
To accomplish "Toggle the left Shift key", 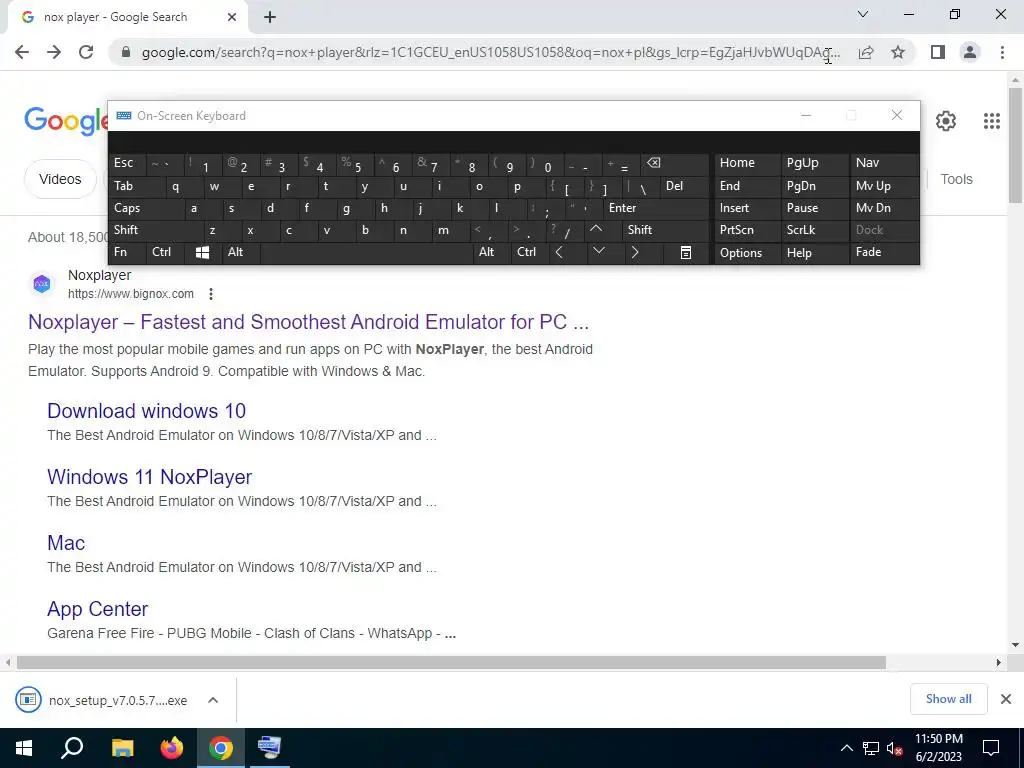I will point(155,230).
